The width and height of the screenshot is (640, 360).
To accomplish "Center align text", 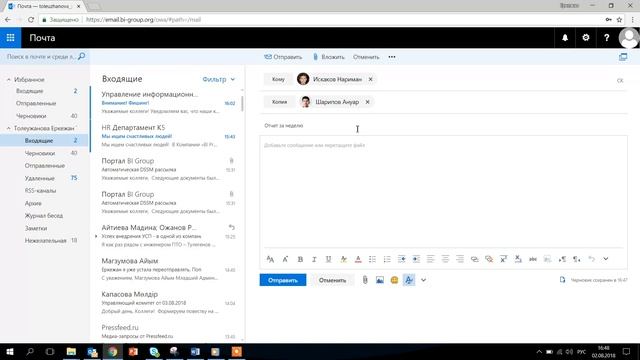I will coord(445,259).
